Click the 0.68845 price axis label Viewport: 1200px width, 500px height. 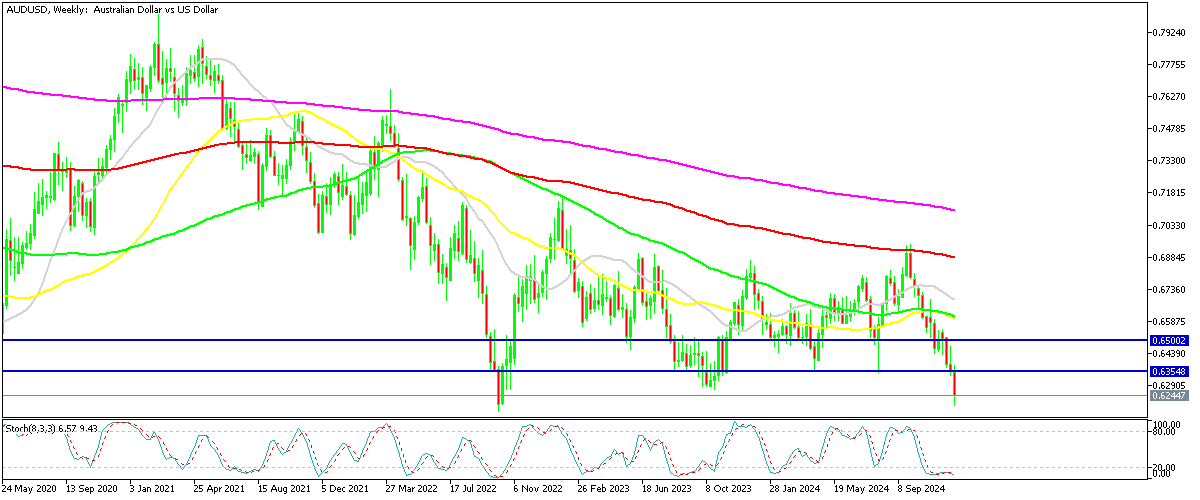[x=1169, y=257]
